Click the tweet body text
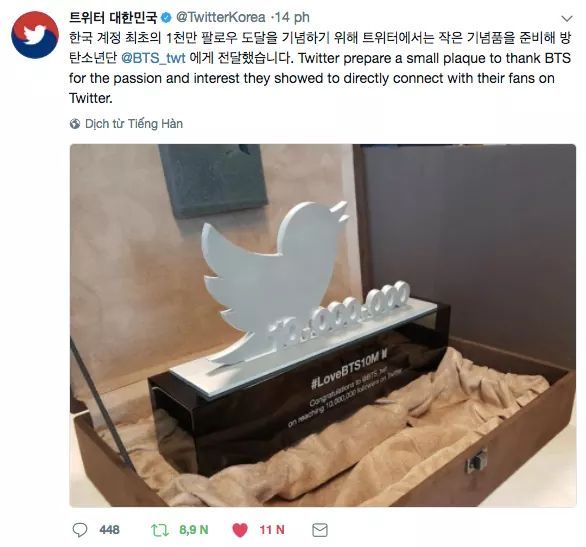The image size is (586, 547). click(320, 68)
